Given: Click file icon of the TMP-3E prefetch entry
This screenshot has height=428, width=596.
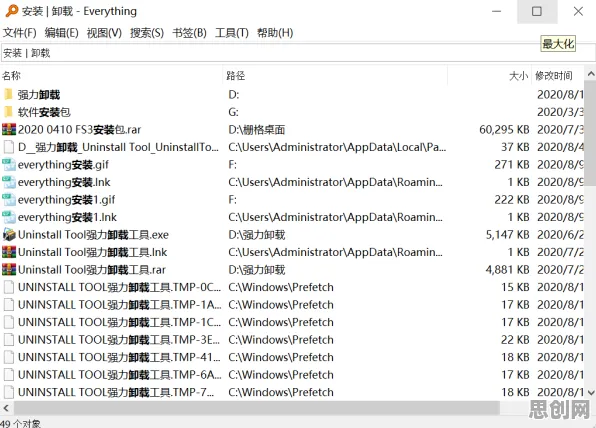Looking at the screenshot, I should 9,339.
